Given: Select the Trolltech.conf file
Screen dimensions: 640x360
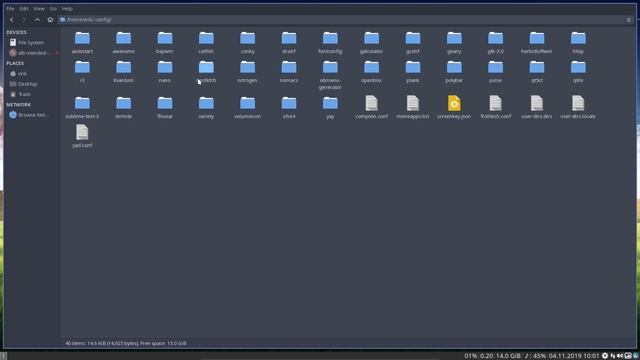Looking at the screenshot, I should click(x=496, y=107).
